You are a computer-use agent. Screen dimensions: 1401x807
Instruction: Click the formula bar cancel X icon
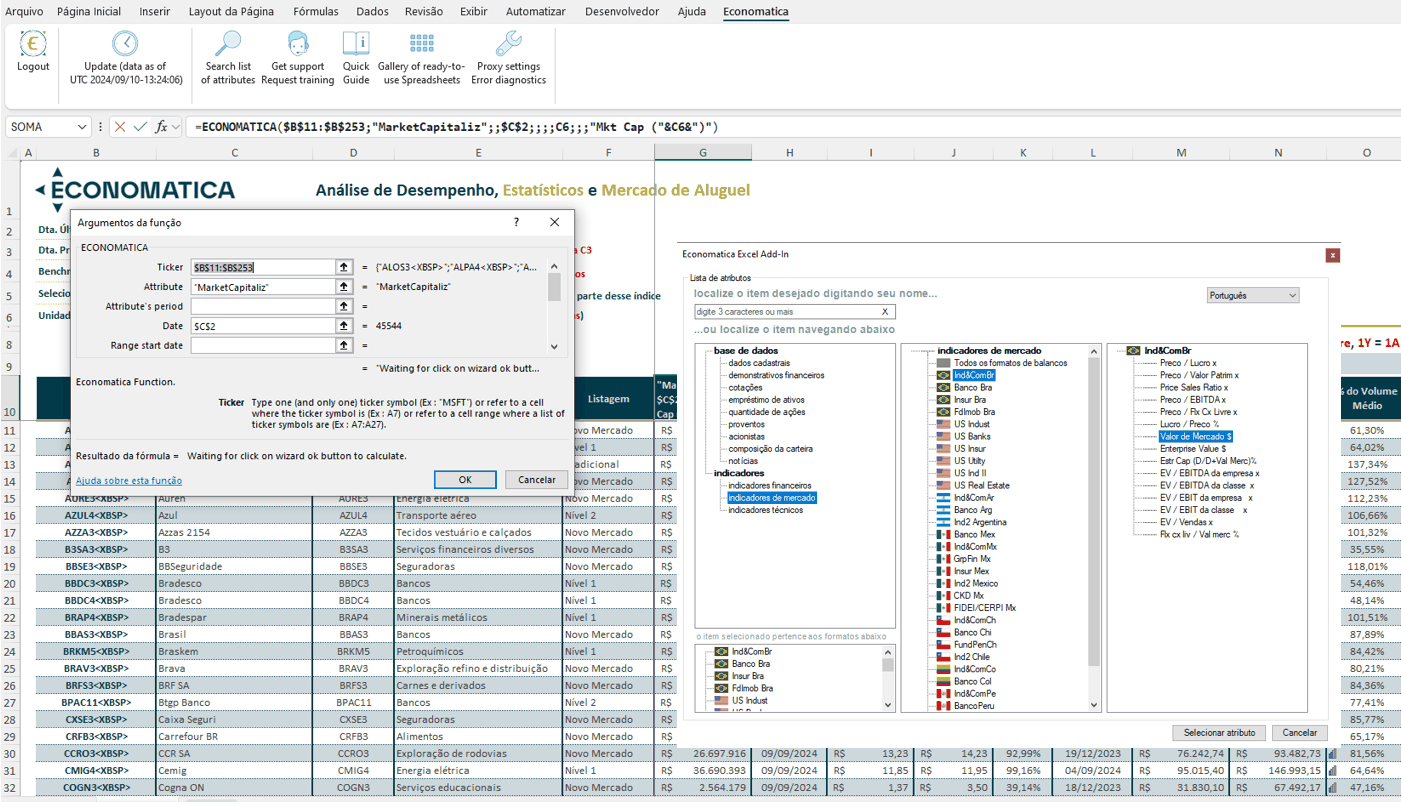tap(120, 127)
